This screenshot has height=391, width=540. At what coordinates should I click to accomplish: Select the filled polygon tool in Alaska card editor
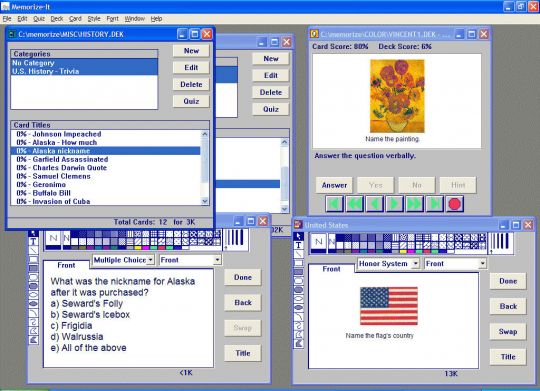(33, 340)
